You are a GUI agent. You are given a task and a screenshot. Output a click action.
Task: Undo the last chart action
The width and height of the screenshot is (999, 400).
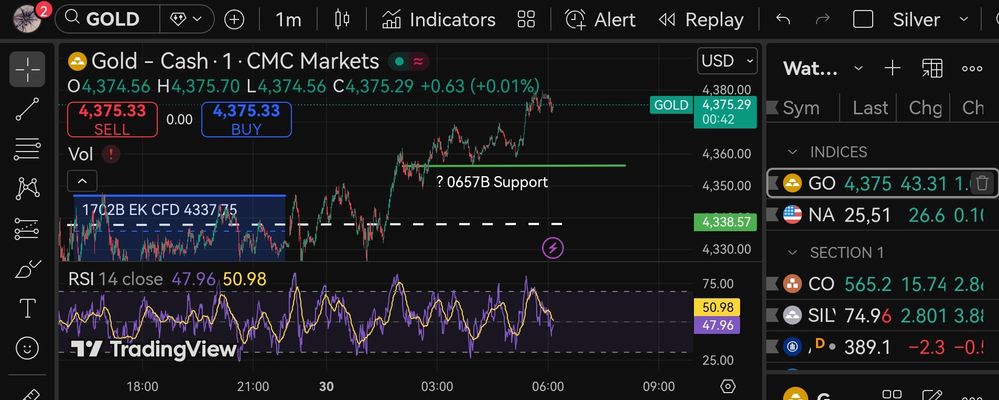coord(783,20)
